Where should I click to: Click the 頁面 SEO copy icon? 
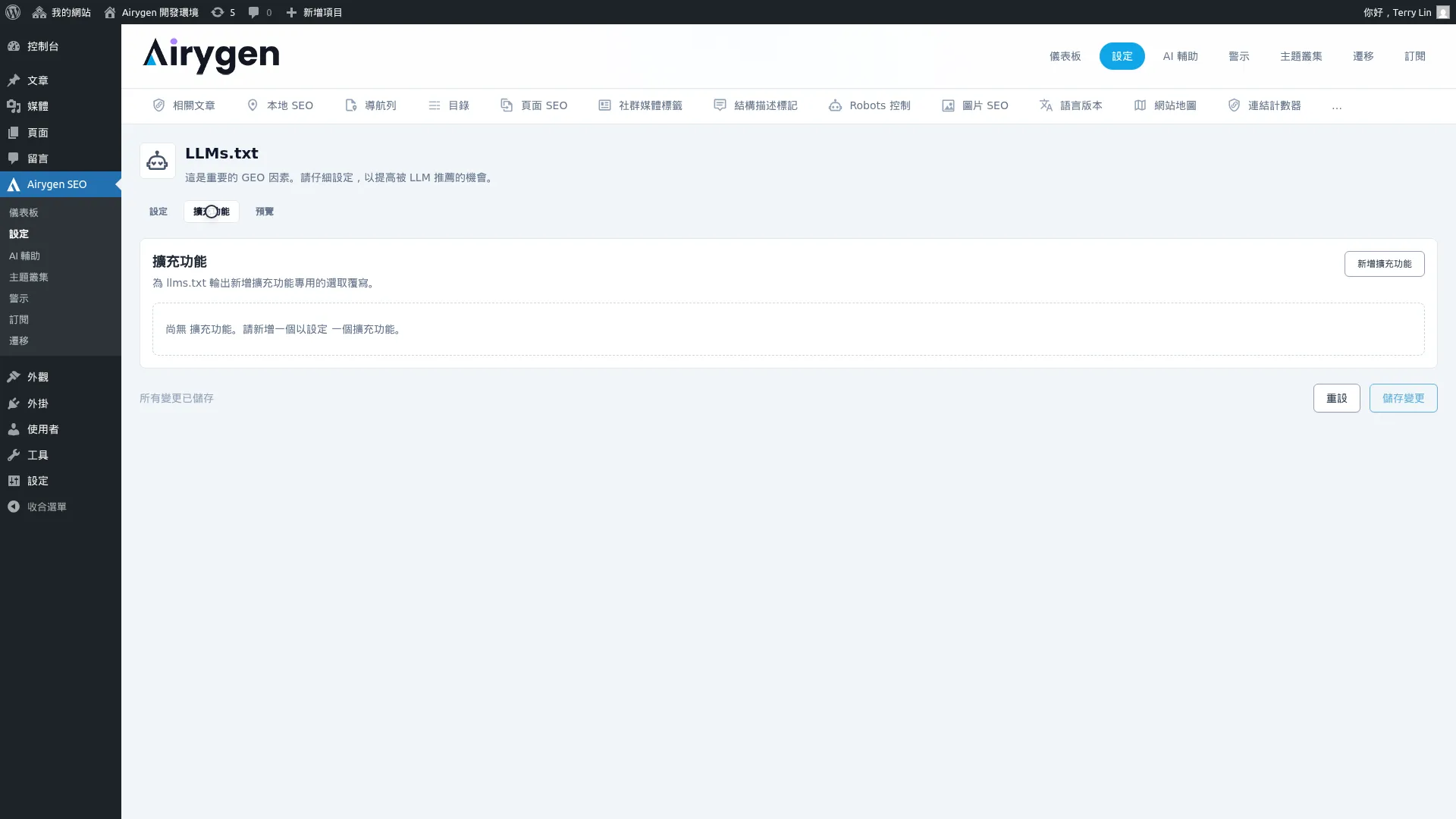pos(507,105)
